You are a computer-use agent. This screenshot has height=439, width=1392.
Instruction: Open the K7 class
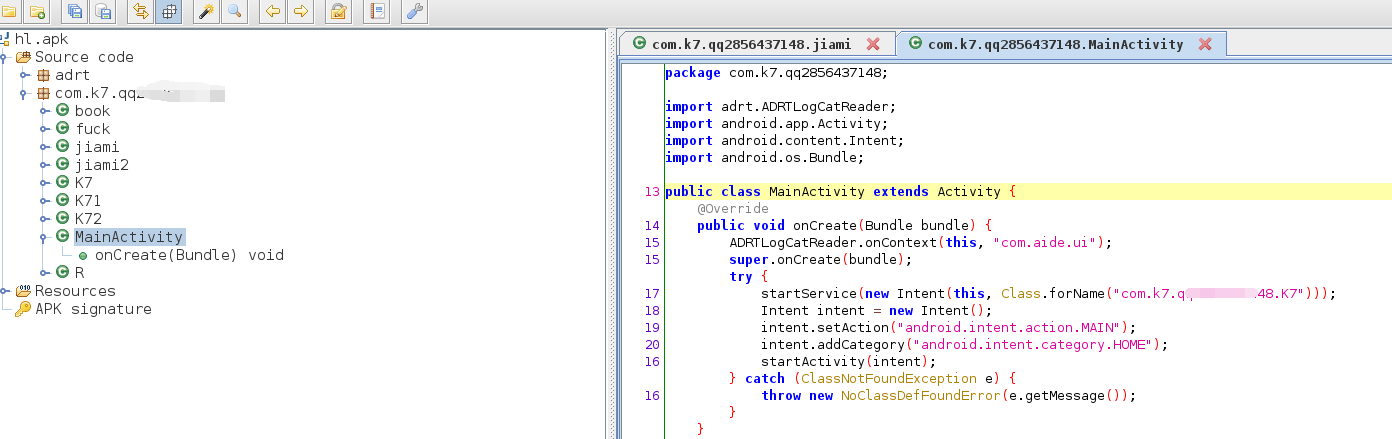pos(83,183)
